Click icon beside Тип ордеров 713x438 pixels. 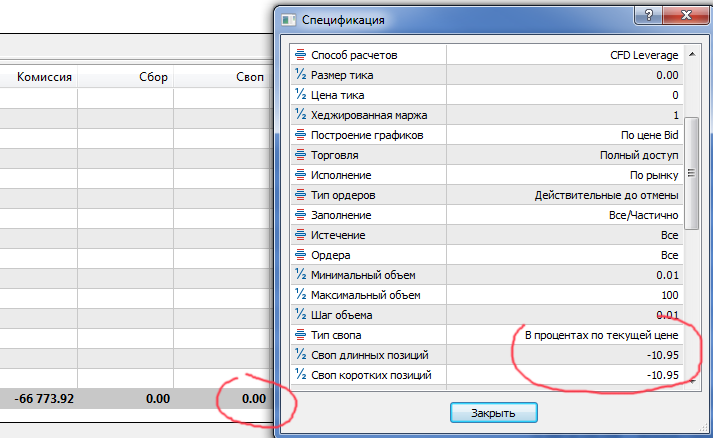coord(300,195)
